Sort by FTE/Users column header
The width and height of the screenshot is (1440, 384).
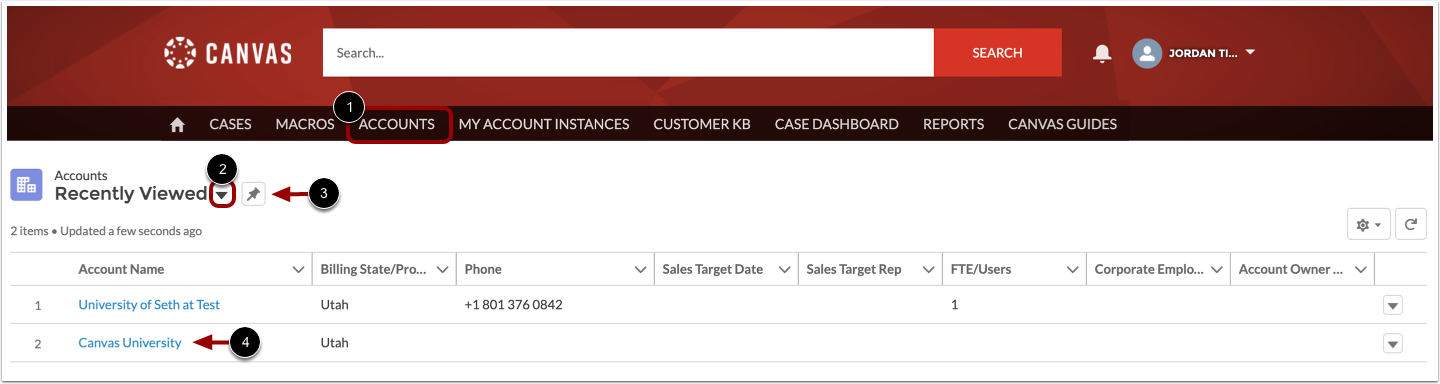[x=981, y=269]
